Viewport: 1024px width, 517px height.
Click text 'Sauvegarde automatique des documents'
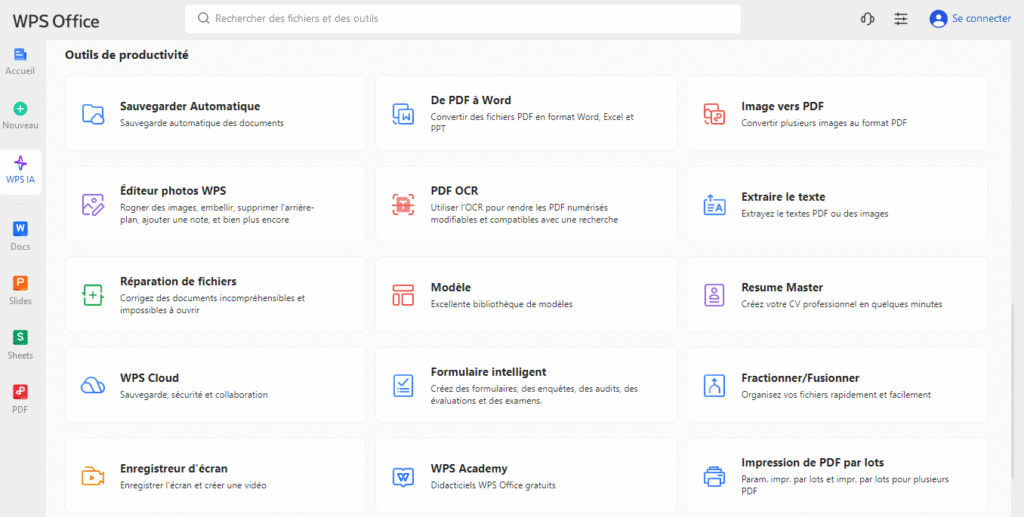click(202, 123)
